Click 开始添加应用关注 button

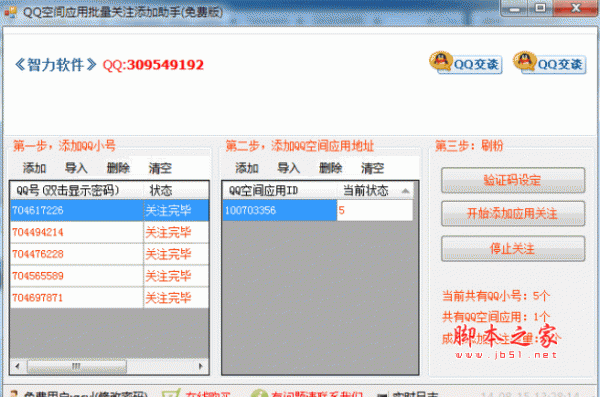click(513, 214)
